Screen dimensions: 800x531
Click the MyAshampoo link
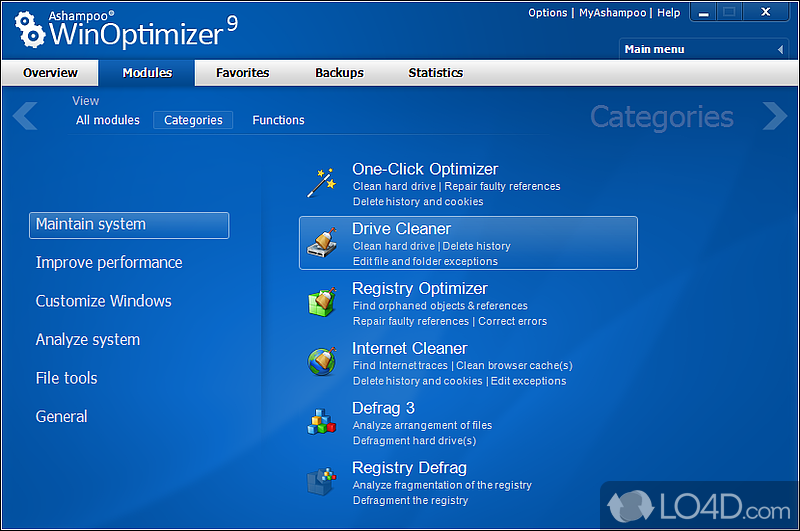coord(614,13)
